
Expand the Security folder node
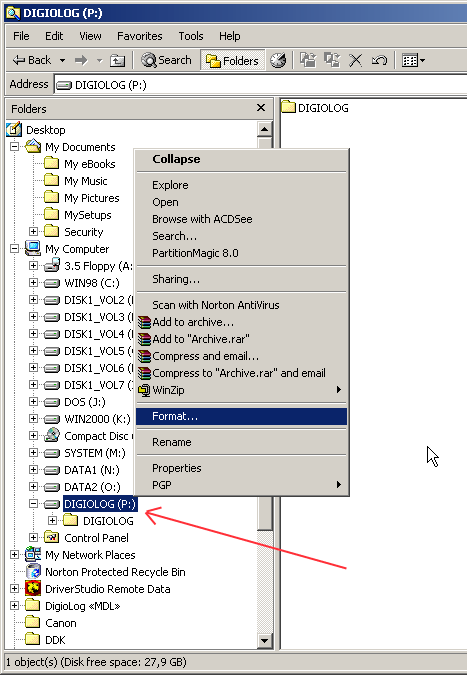click(x=34, y=232)
